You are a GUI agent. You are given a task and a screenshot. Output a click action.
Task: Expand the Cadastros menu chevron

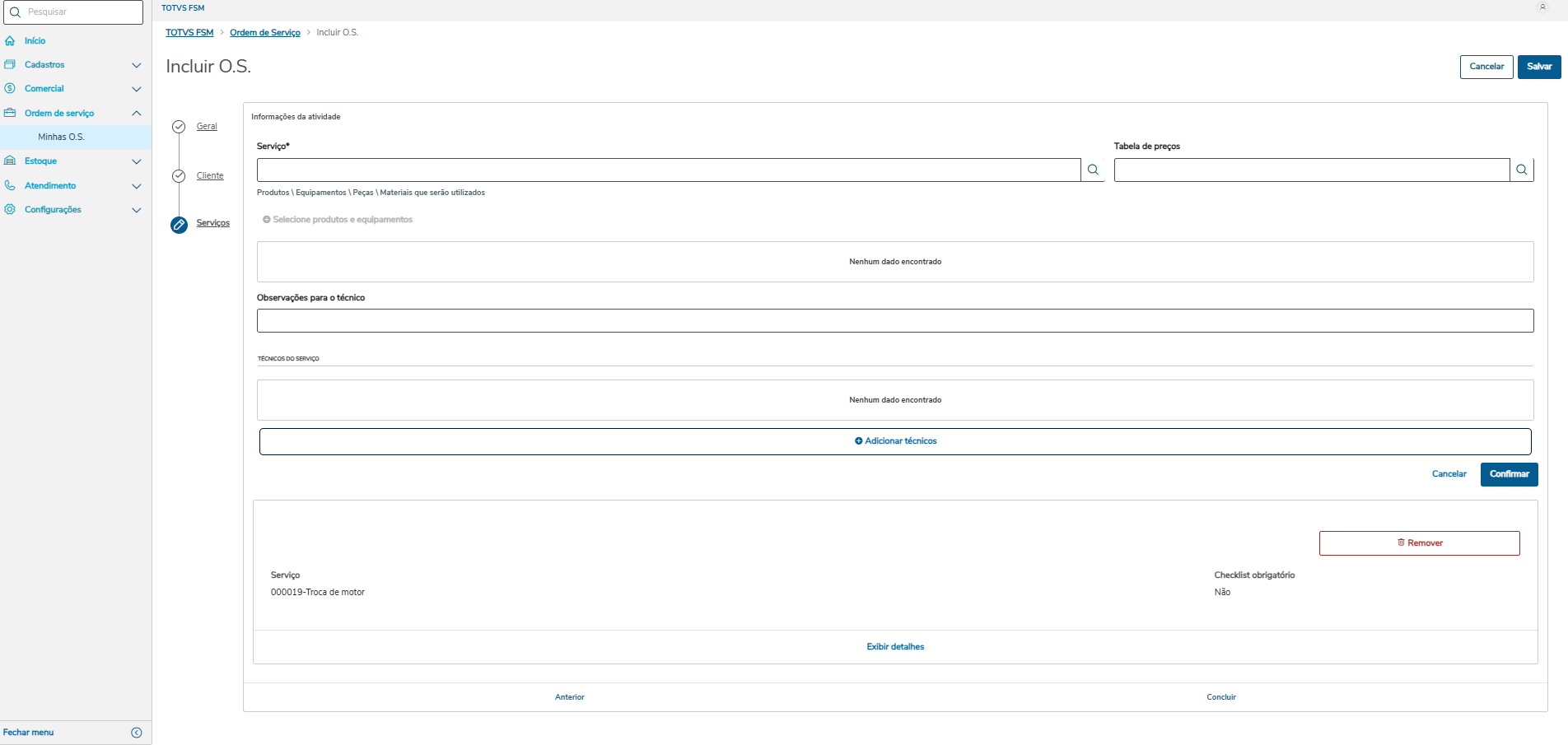point(137,65)
